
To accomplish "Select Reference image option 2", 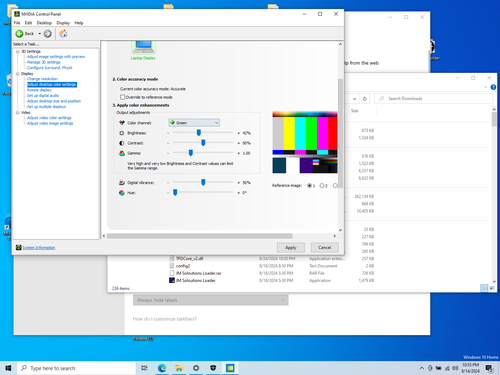I will pos(322,186).
